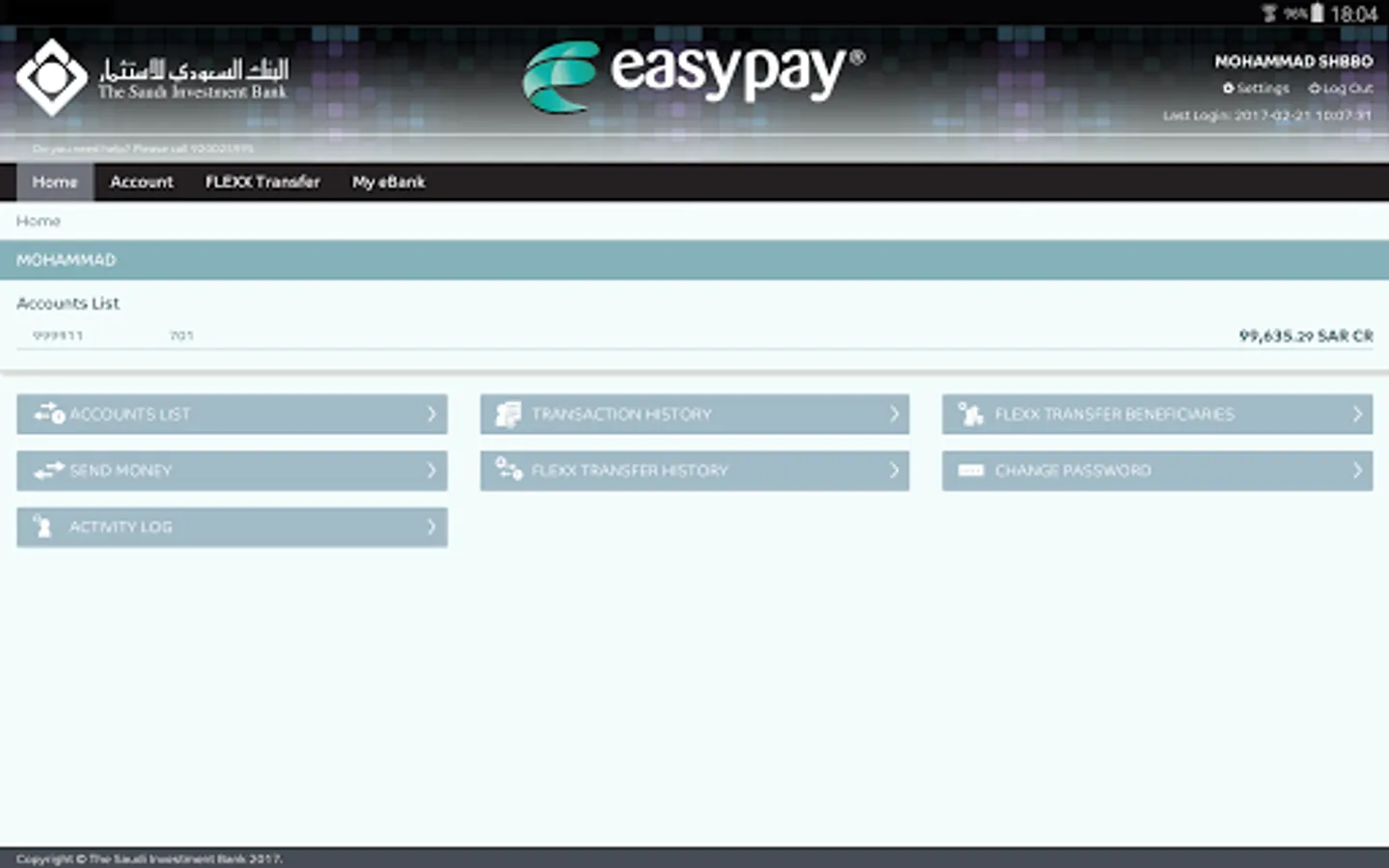
Task: Click user name MOHAMMAD SHBBO
Action: (x=1294, y=62)
